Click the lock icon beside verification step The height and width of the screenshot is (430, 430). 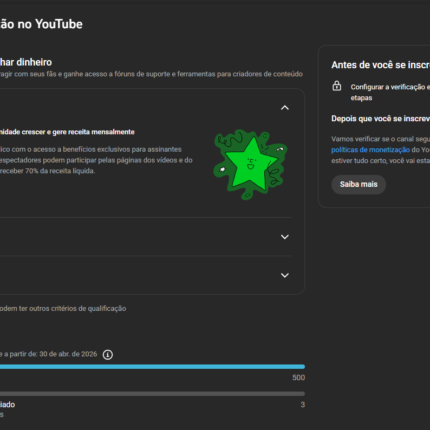point(337,86)
